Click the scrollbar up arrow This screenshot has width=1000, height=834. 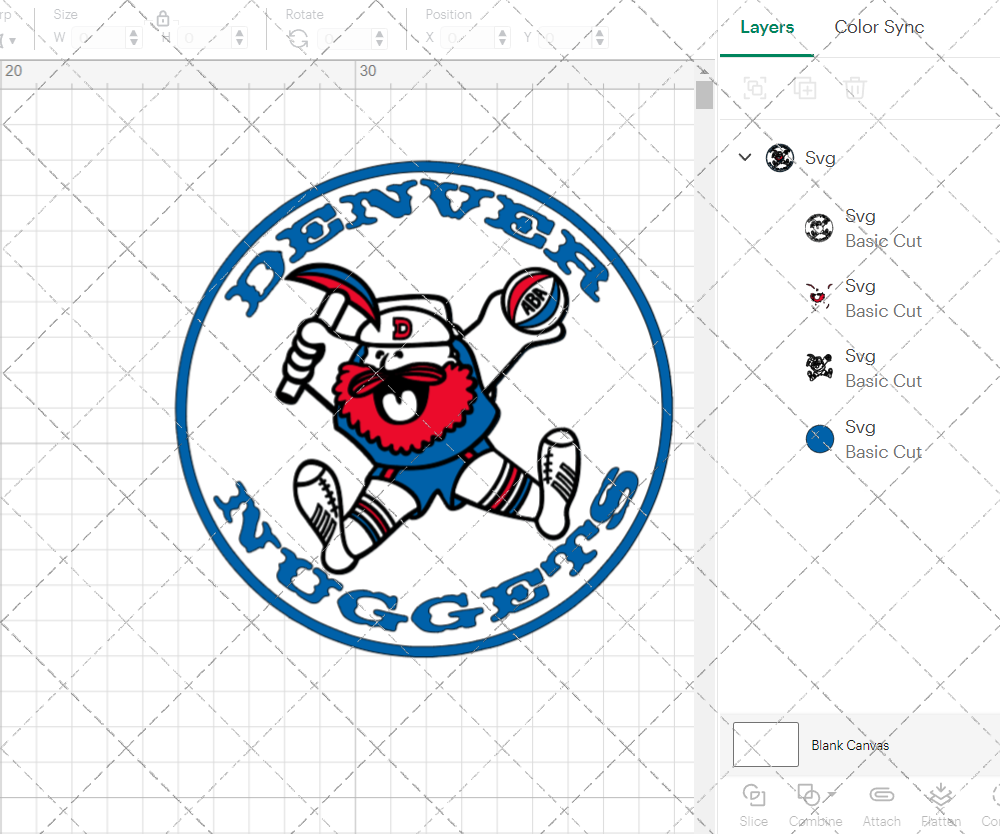coord(703,70)
